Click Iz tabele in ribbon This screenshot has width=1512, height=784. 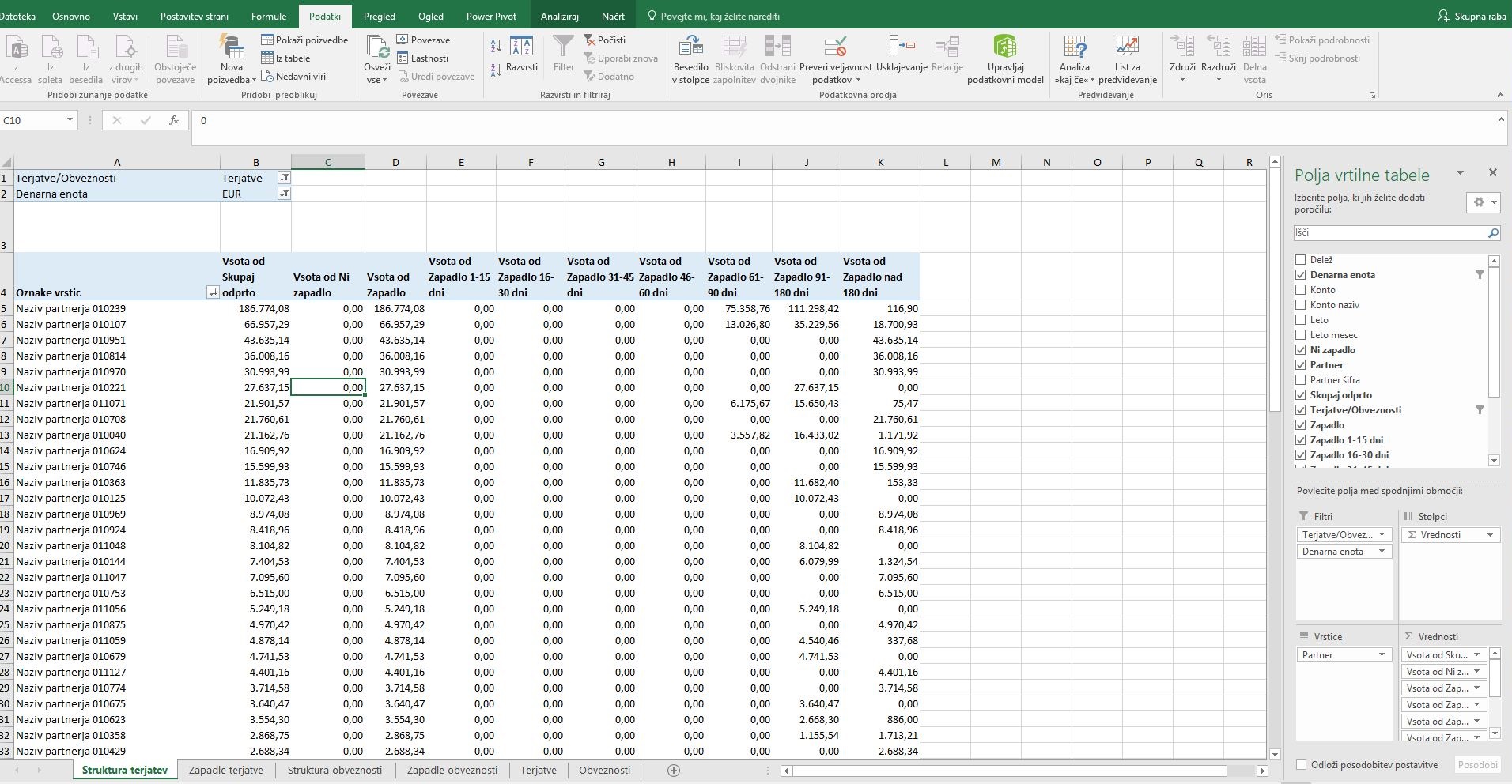tap(285, 58)
